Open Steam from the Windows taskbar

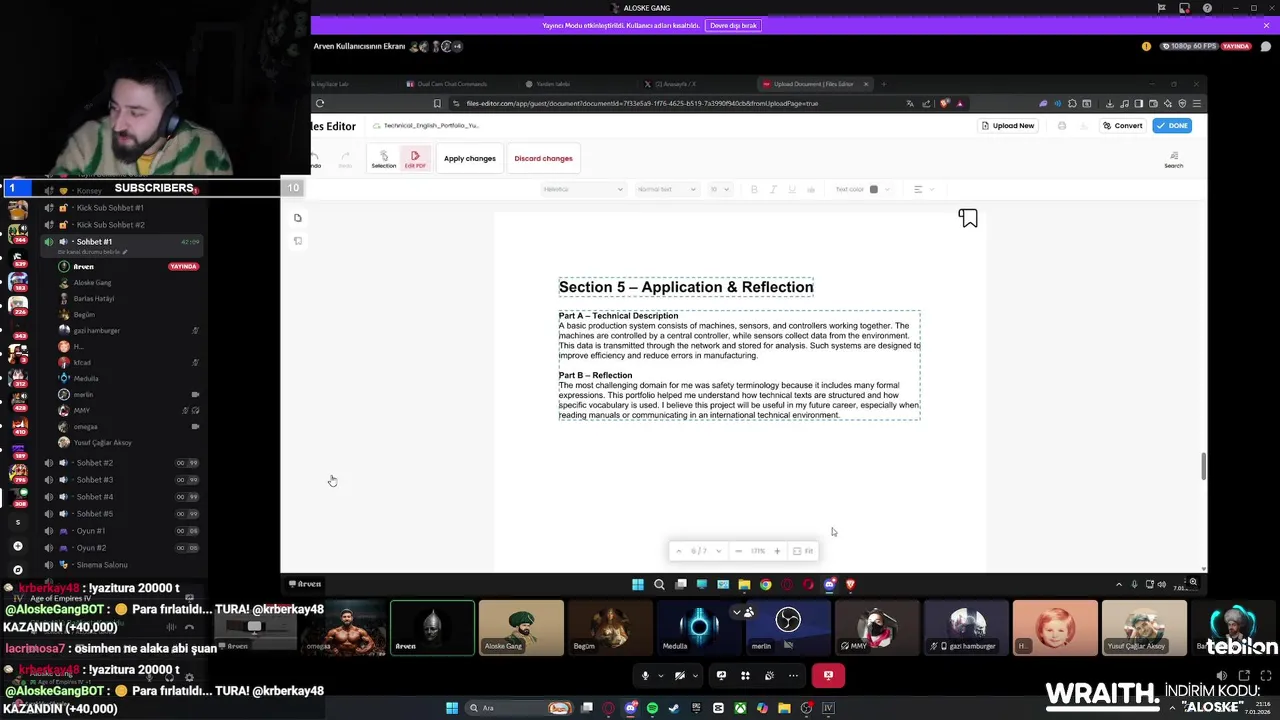674,708
